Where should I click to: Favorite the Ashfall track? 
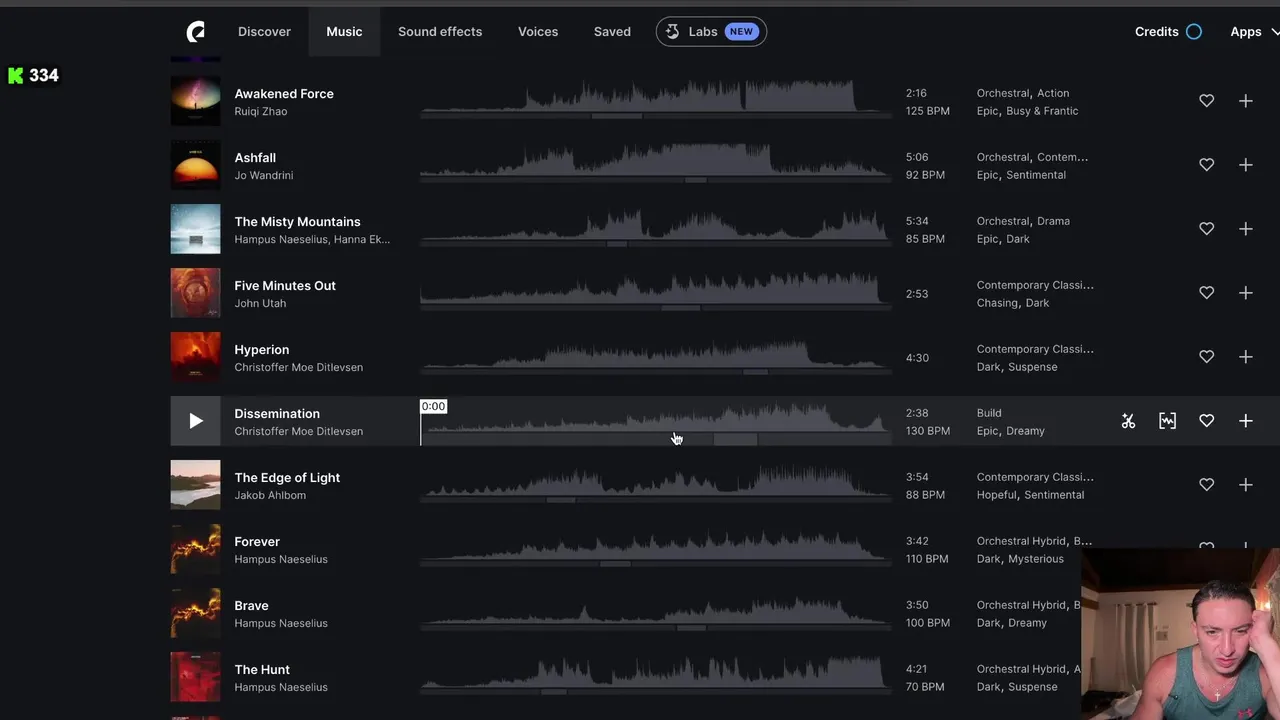pyautogui.click(x=1206, y=165)
